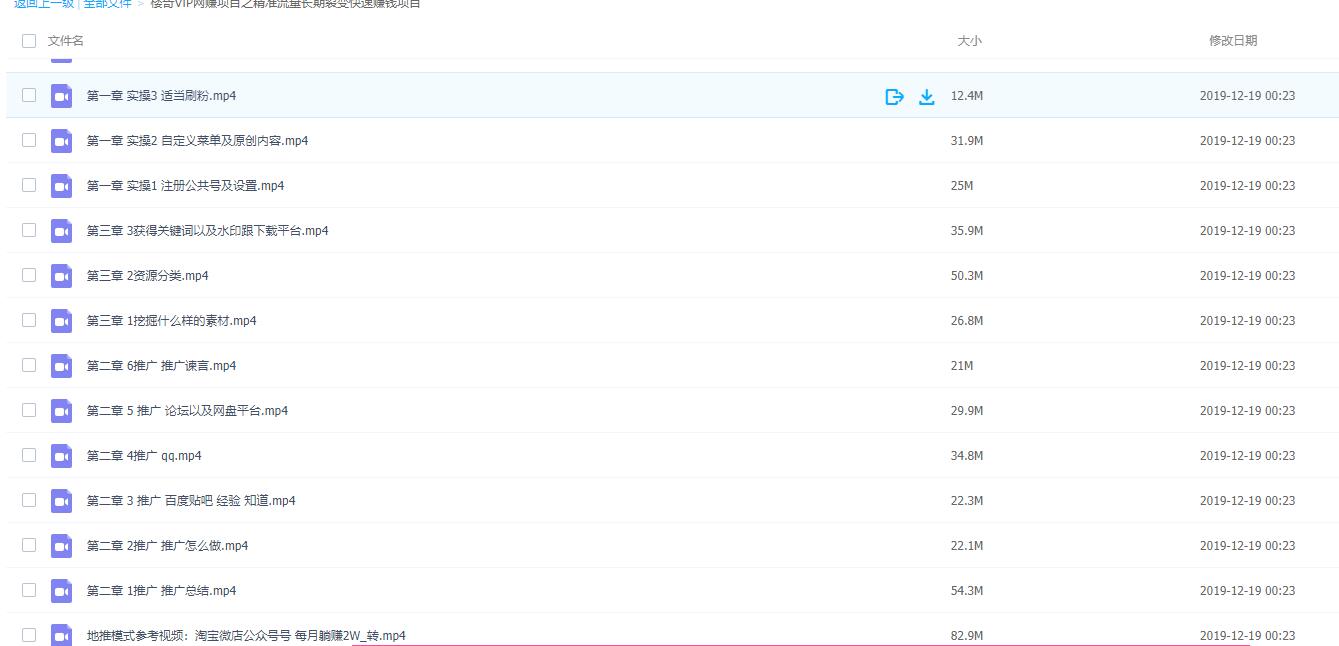This screenshot has width=1339, height=646.
Task: Go back via 返回上一级 breadcrumb
Action: (x=44, y=4)
